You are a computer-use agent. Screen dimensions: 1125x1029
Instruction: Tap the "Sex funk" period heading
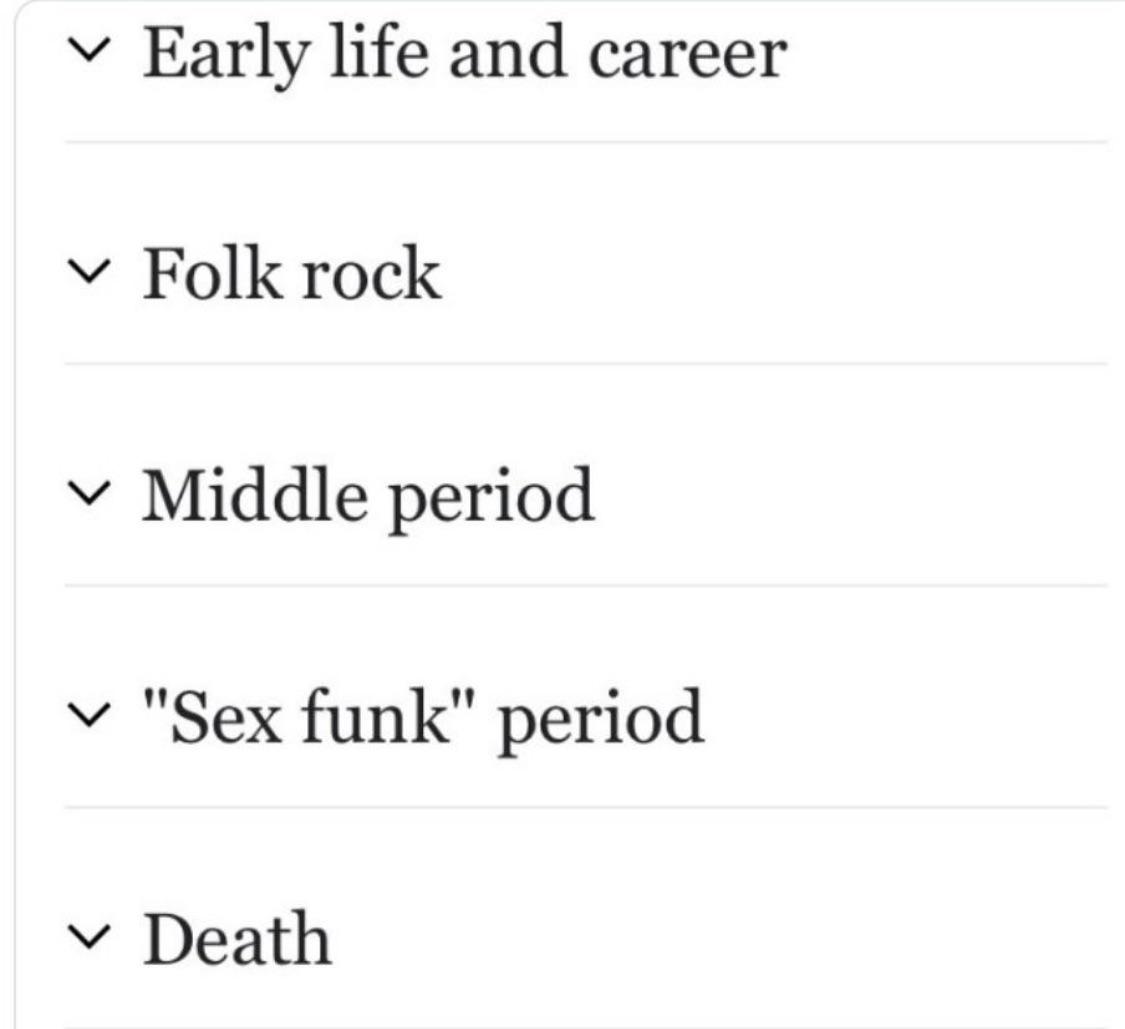pyautogui.click(x=423, y=720)
